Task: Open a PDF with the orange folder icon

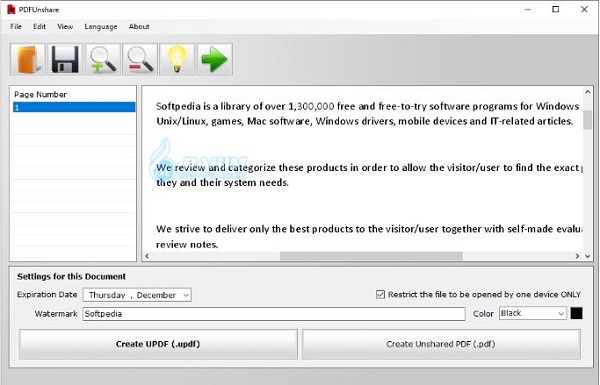Action: pos(28,59)
